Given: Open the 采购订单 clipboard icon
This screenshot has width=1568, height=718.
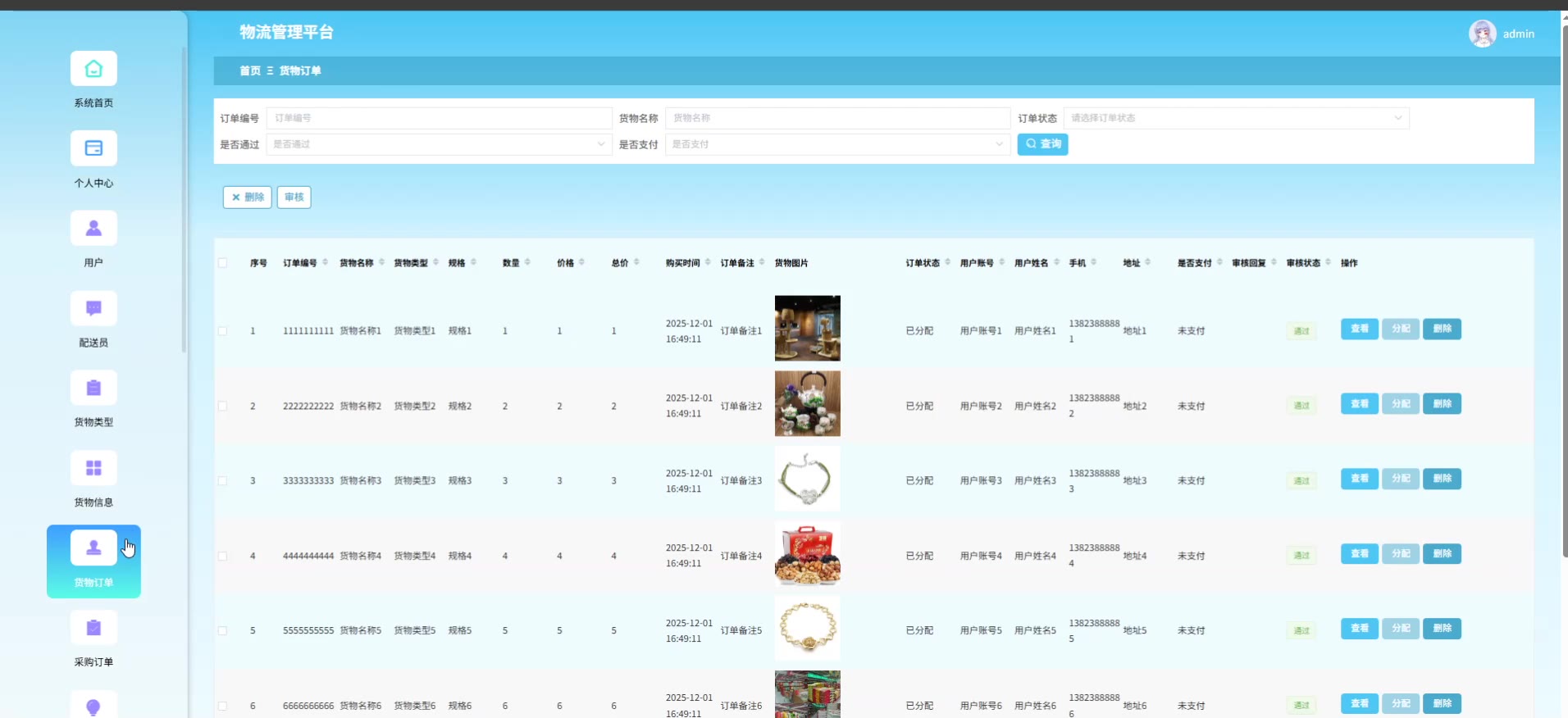Looking at the screenshot, I should (x=93, y=628).
